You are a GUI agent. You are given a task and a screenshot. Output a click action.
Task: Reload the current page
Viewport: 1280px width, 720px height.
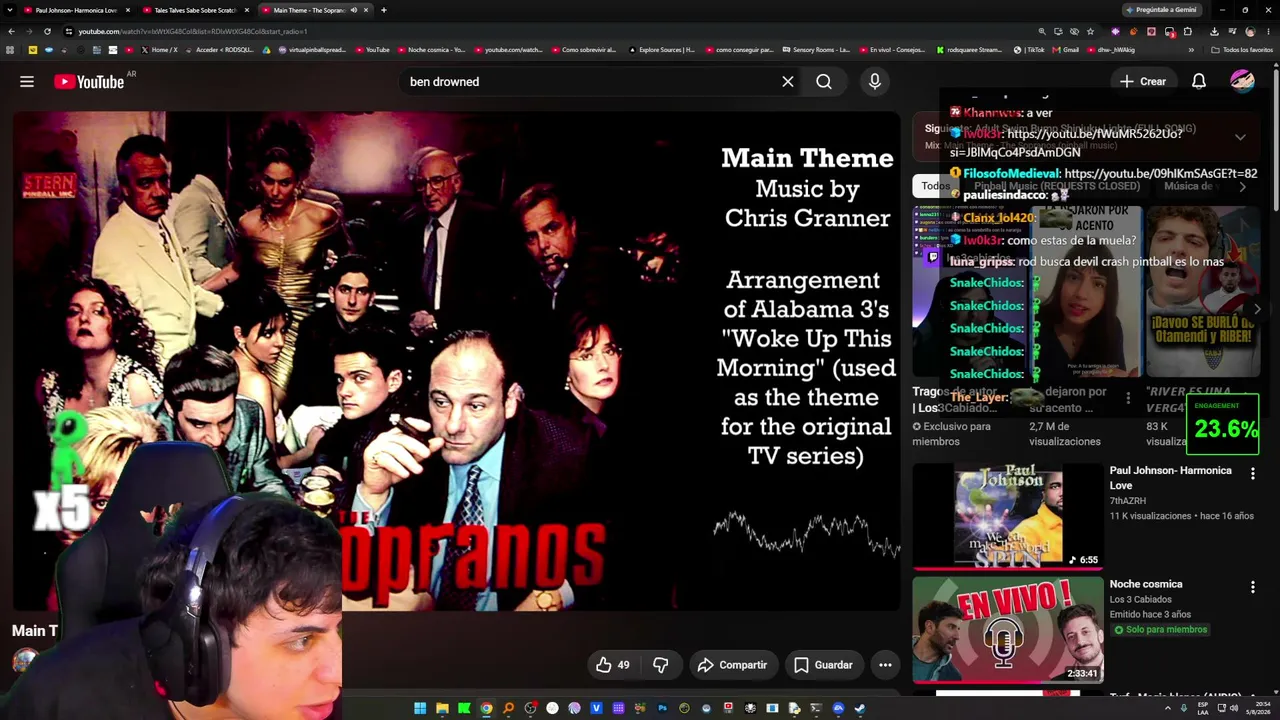(47, 31)
